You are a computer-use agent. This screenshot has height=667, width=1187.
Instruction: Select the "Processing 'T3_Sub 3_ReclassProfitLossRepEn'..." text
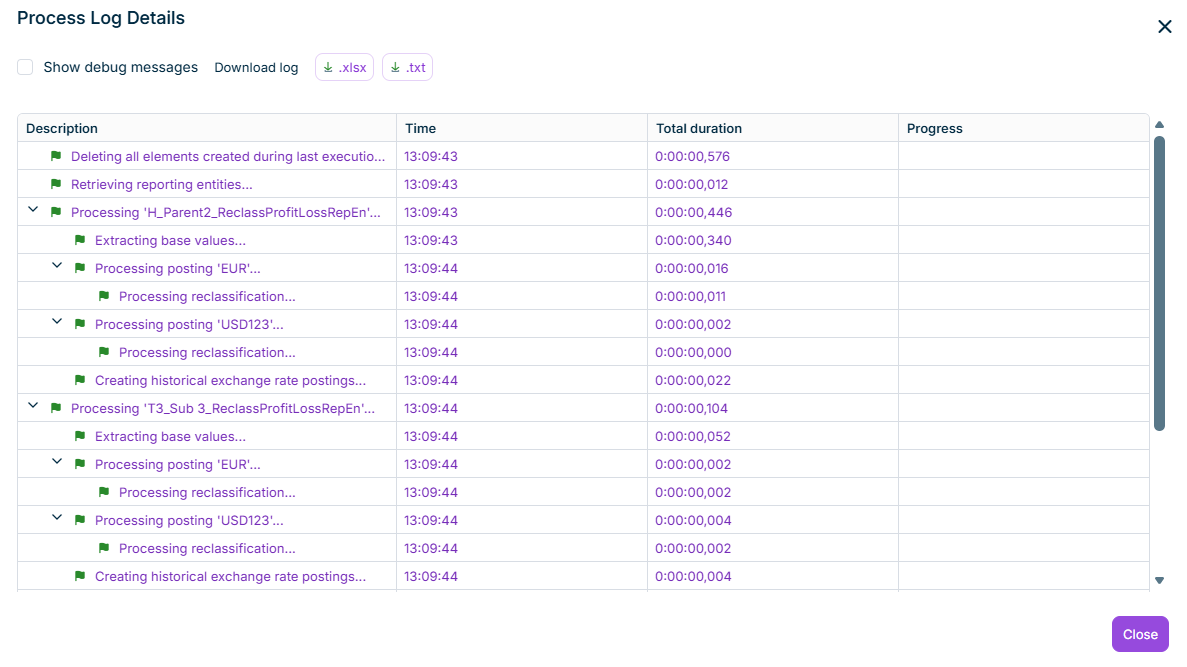click(x=223, y=409)
